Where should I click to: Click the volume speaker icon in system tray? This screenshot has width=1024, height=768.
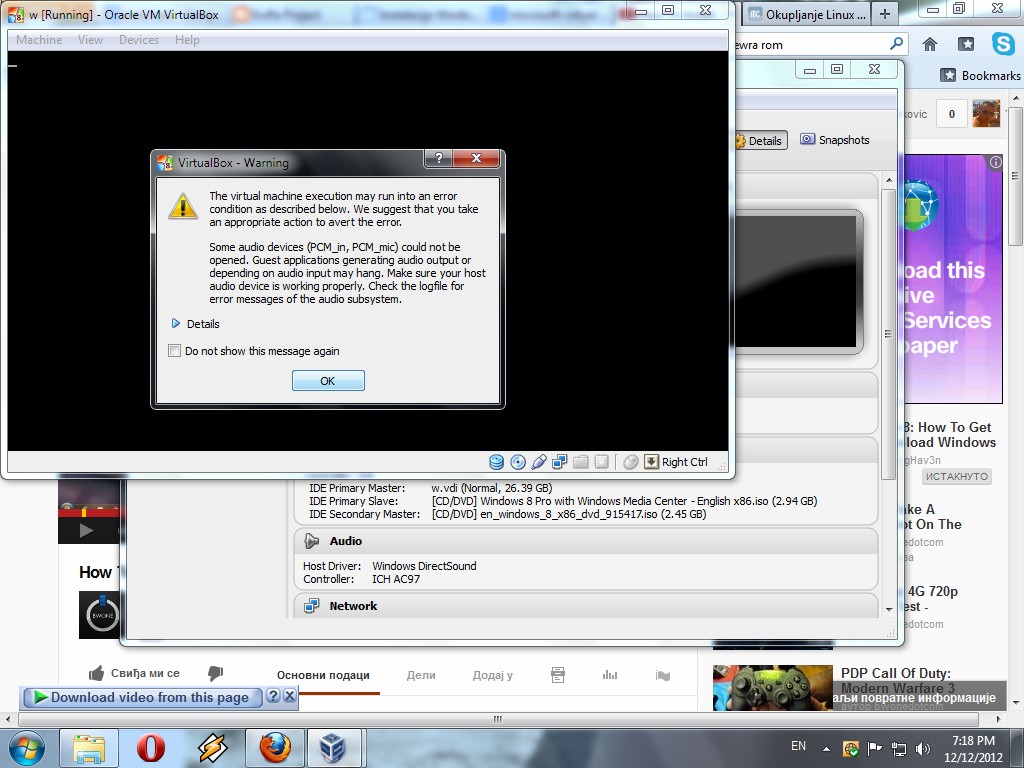point(923,748)
